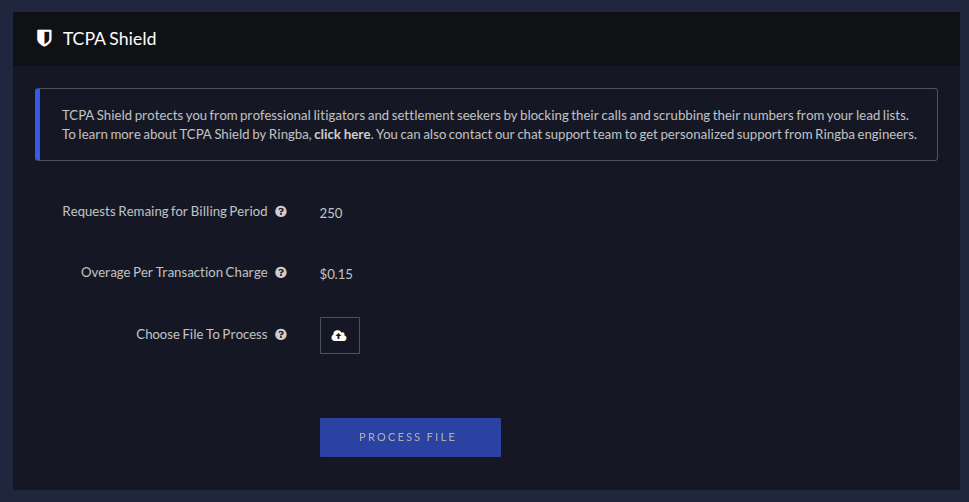Click the PROCESS FILE button
Image resolution: width=969 pixels, height=502 pixels.
pyautogui.click(x=410, y=437)
